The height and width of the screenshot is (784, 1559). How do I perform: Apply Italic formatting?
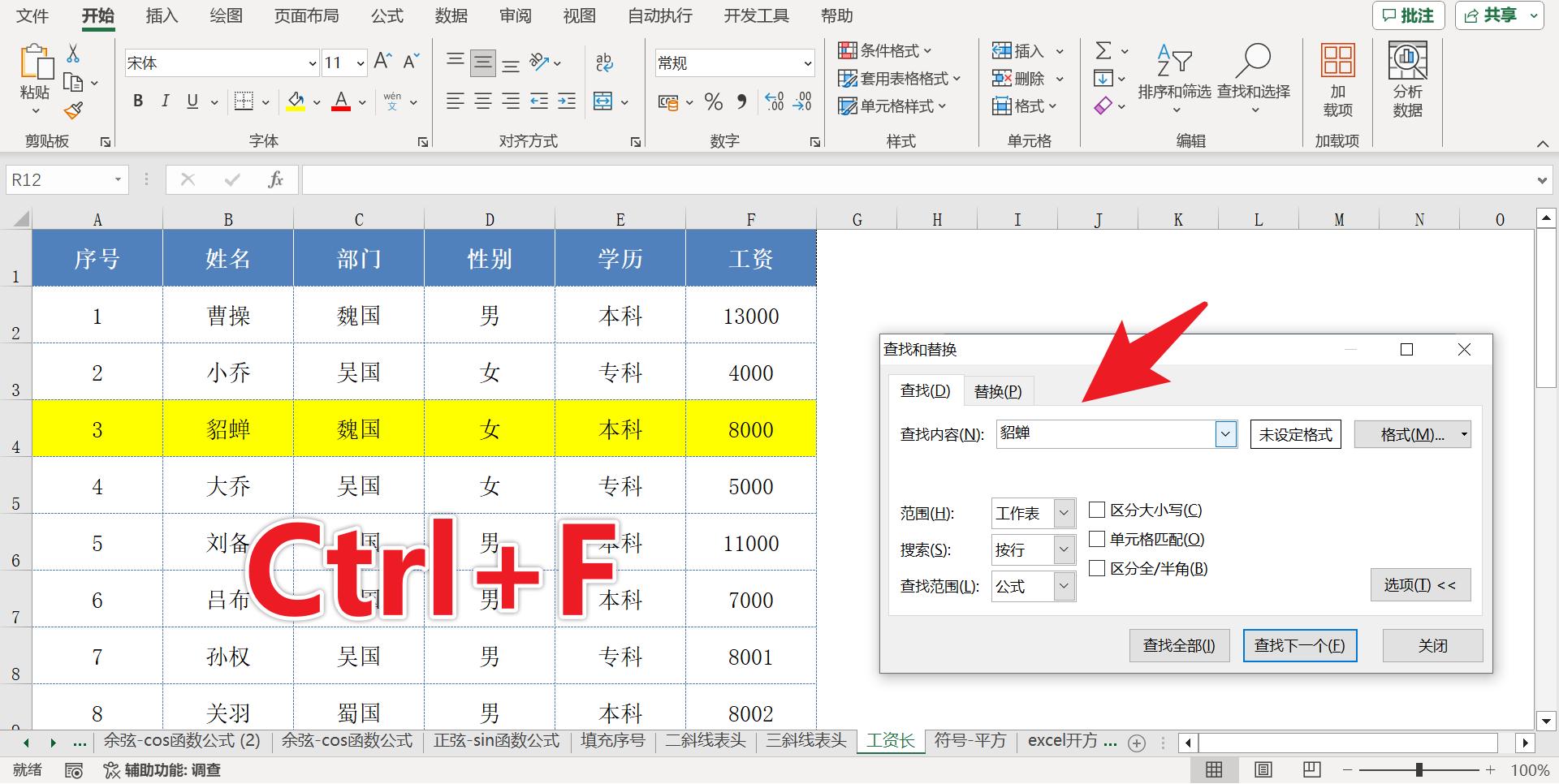pyautogui.click(x=165, y=101)
